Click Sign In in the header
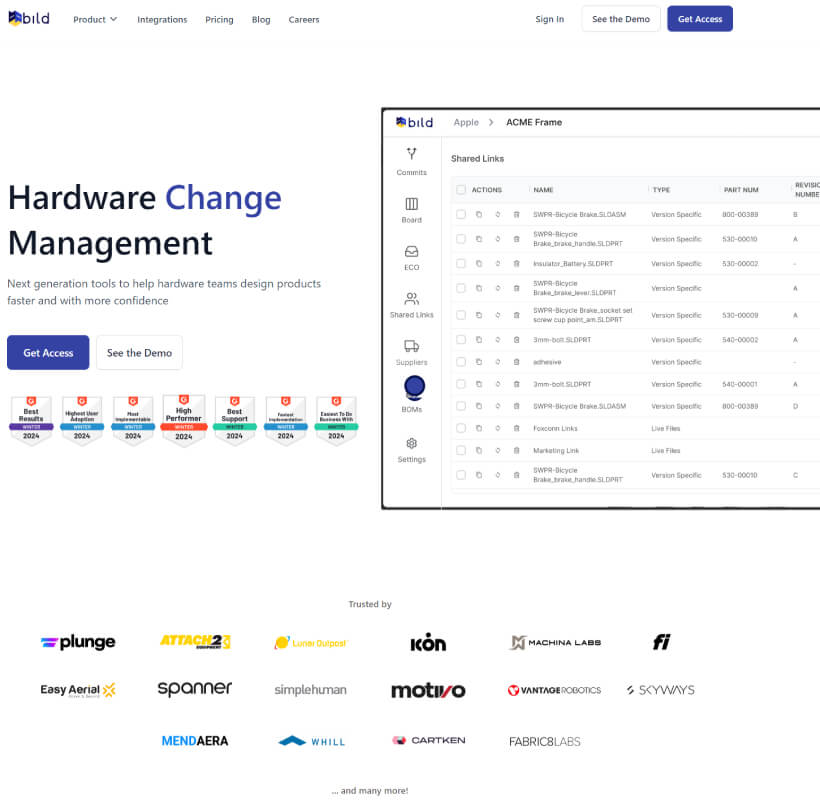Screen dimensions: 820x800 point(550,19)
